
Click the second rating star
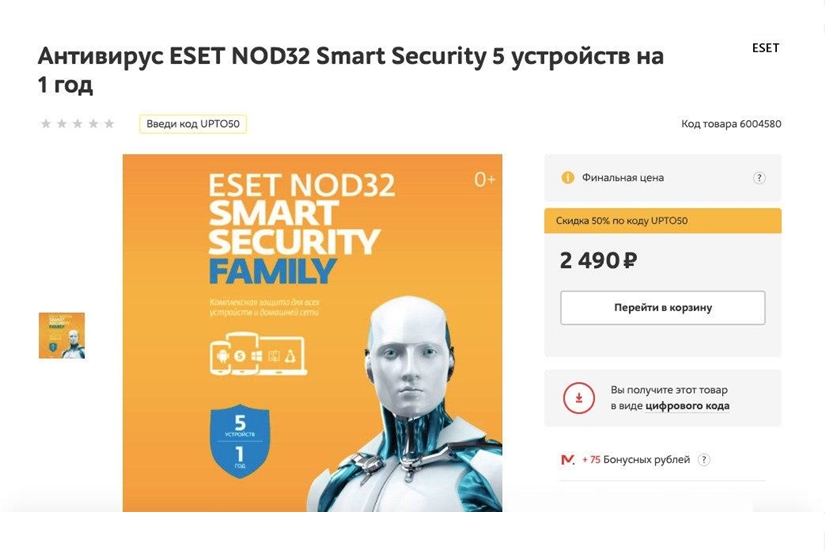tap(61, 124)
